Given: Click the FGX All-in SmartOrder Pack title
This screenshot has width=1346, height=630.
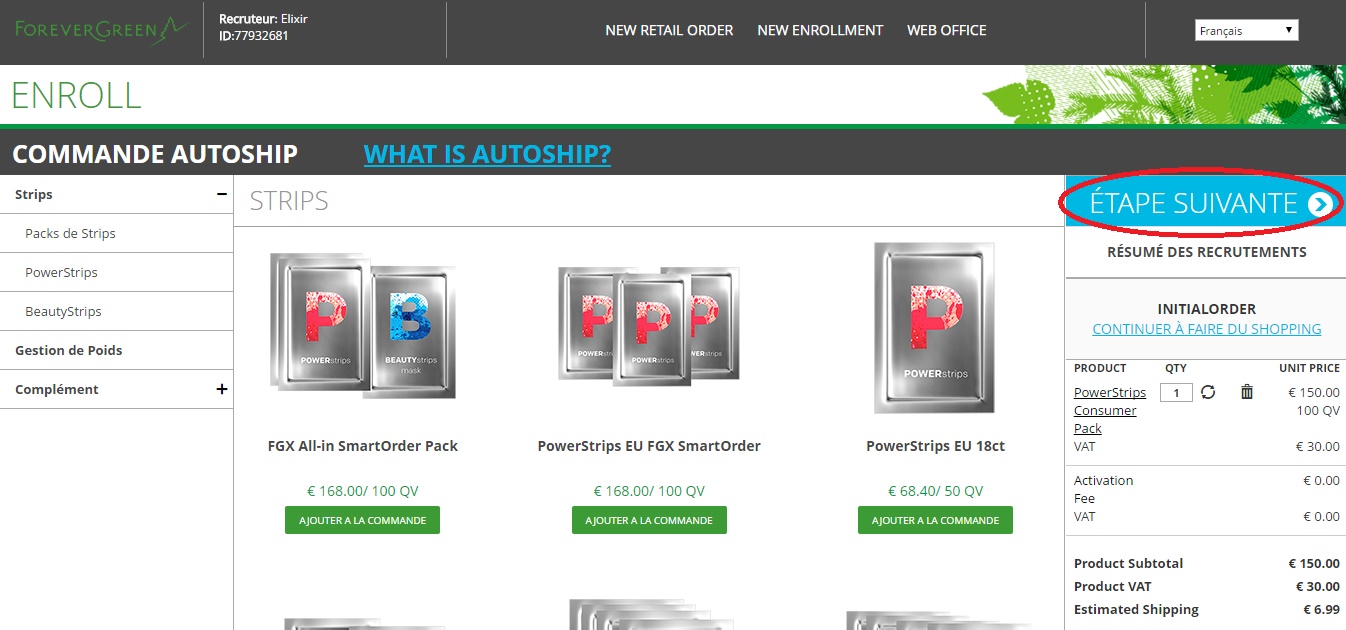Looking at the screenshot, I should coord(363,446).
